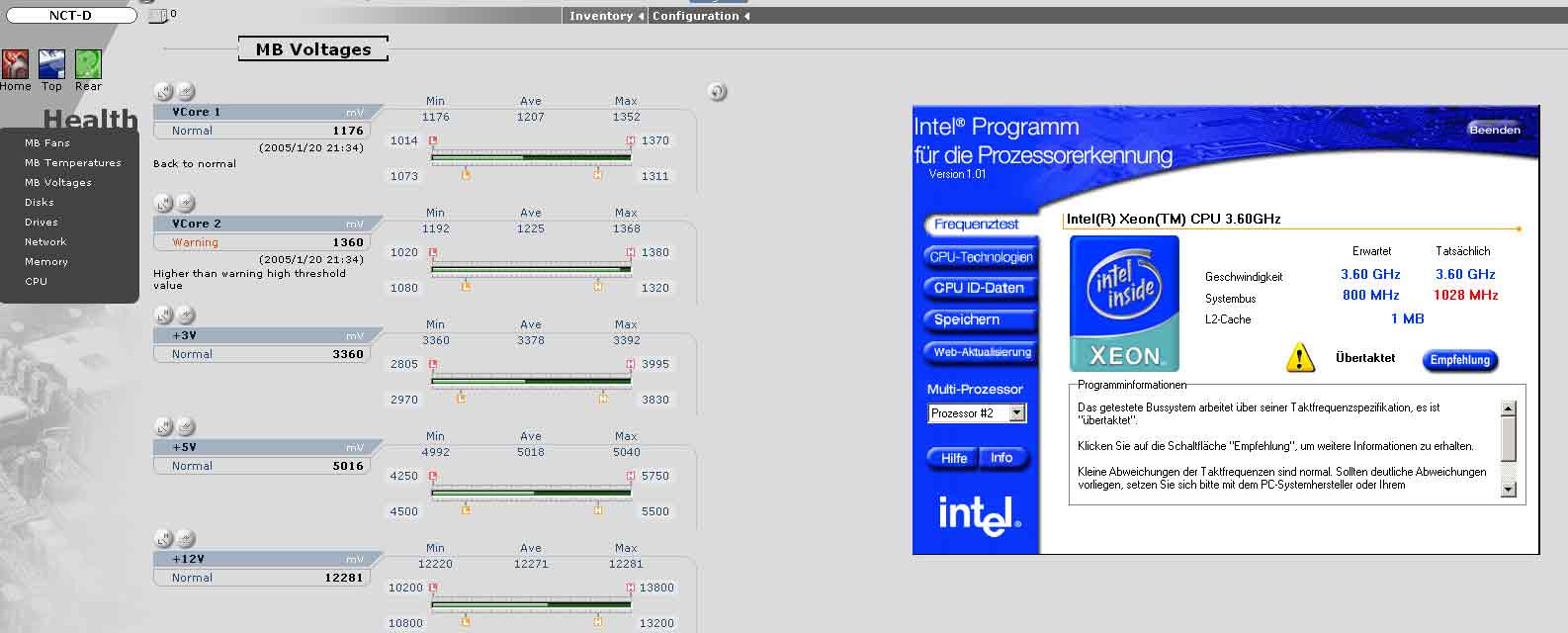This screenshot has height=633, width=1568.
Task: Click the Intel logo in the Intel window
Action: coord(979,514)
